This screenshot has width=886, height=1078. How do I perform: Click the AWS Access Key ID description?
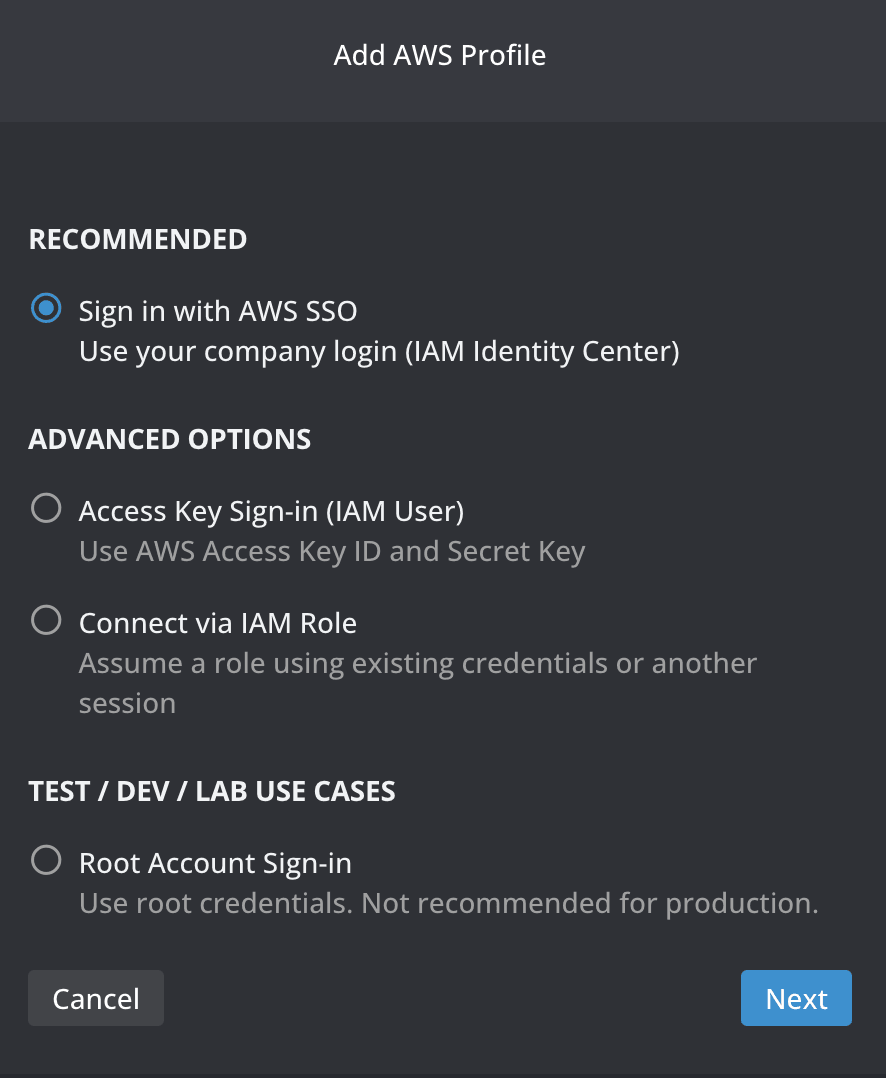coord(331,551)
